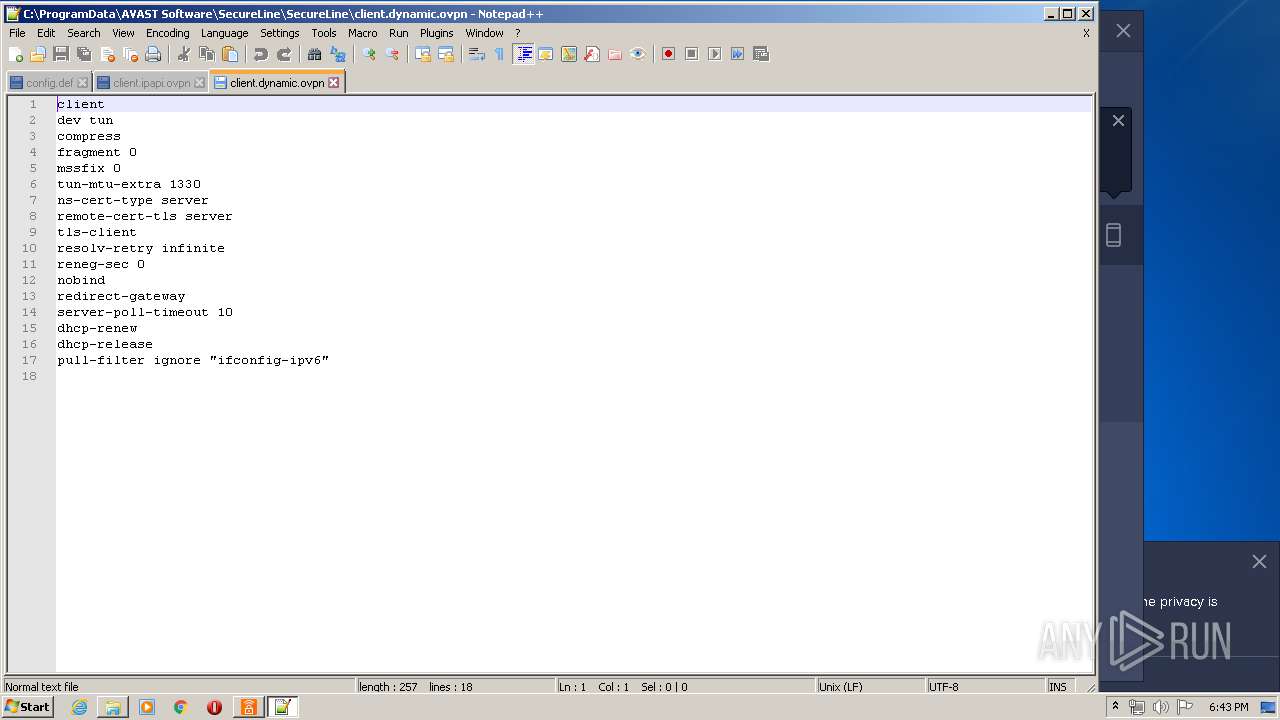The image size is (1280, 720).
Task: Close the client.dynamic.ovpn tab
Action: coord(334,83)
